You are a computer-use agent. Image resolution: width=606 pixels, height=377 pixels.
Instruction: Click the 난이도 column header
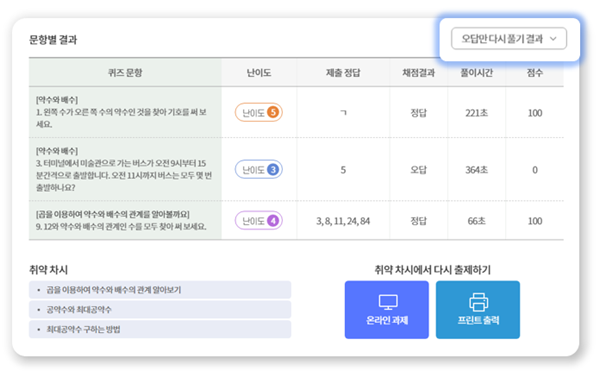point(259,73)
